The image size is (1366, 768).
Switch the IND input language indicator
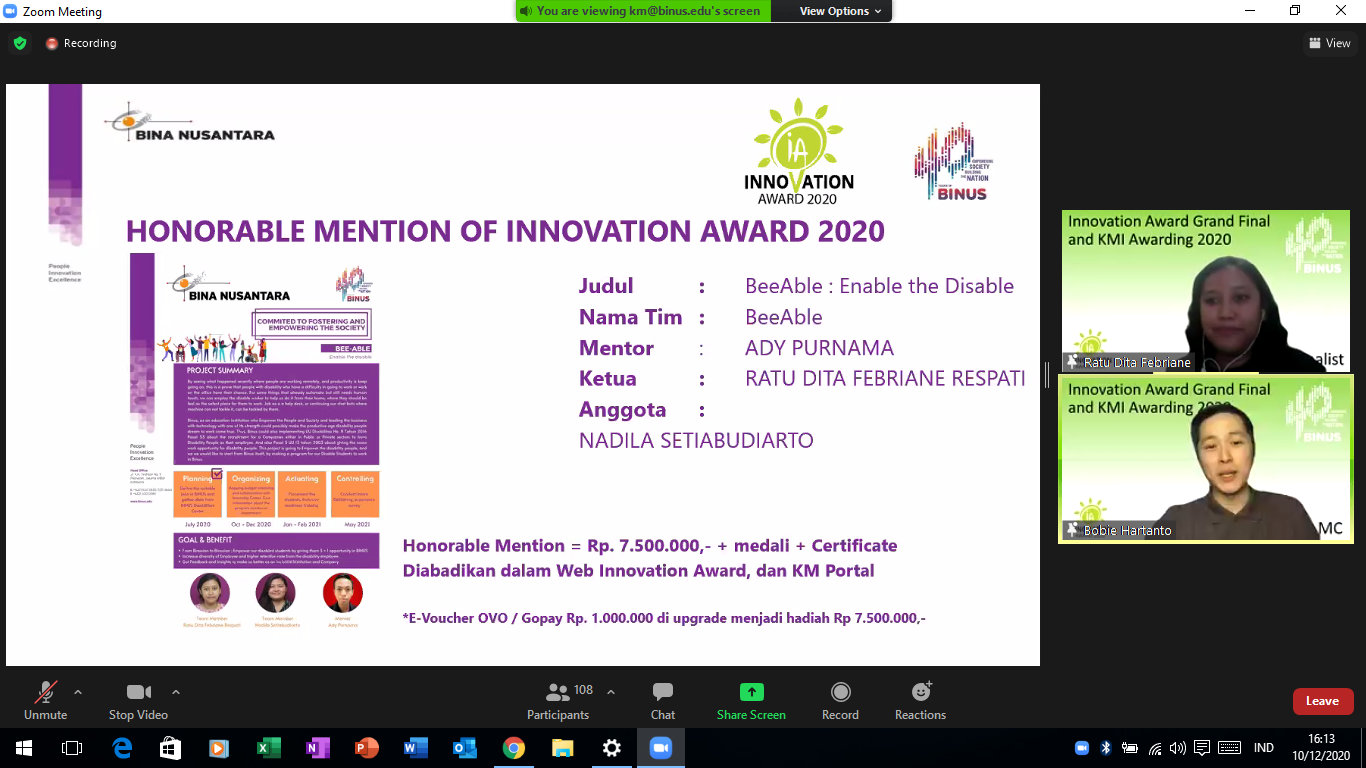point(1264,748)
